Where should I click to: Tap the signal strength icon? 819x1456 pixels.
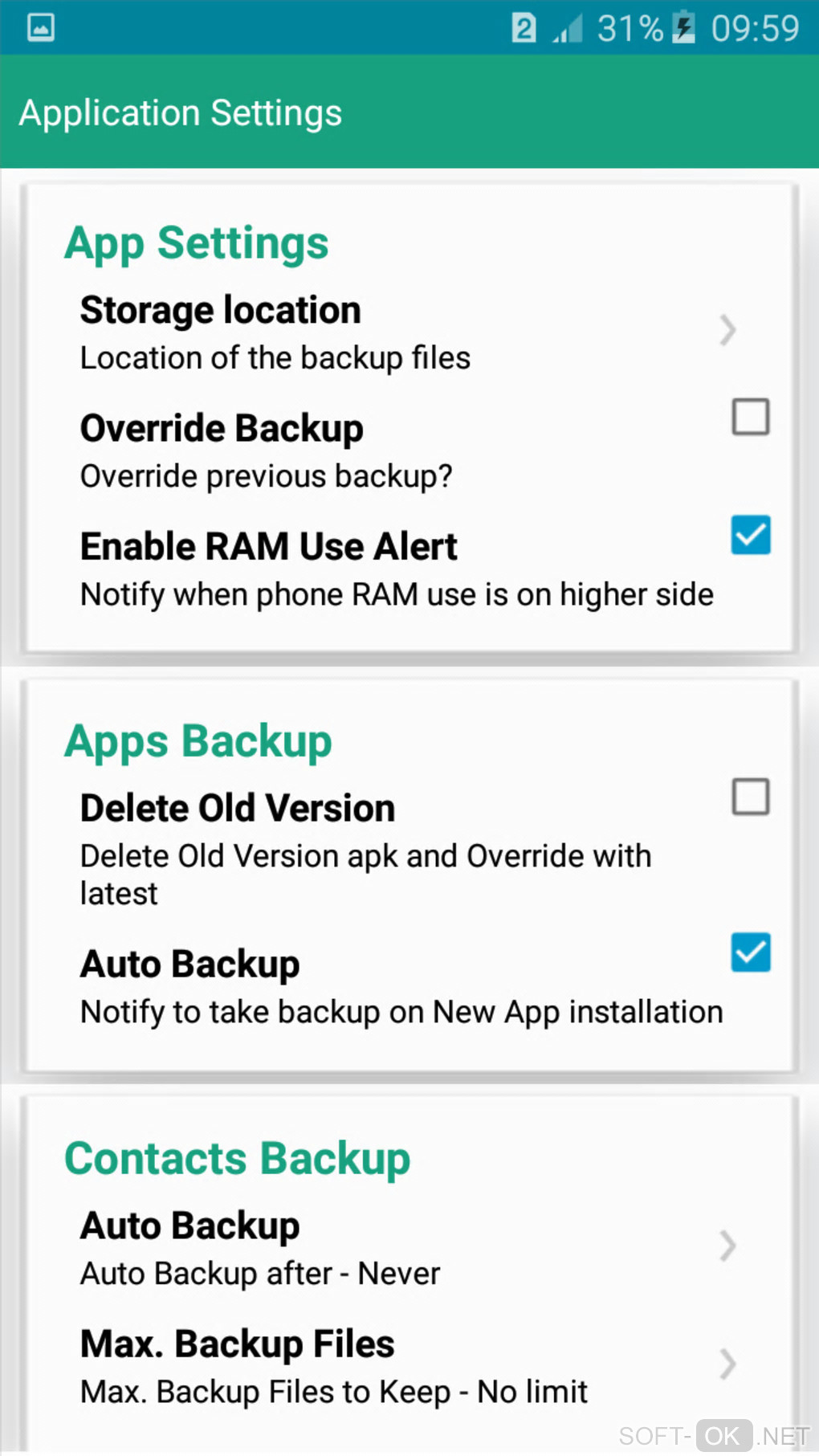(x=568, y=29)
